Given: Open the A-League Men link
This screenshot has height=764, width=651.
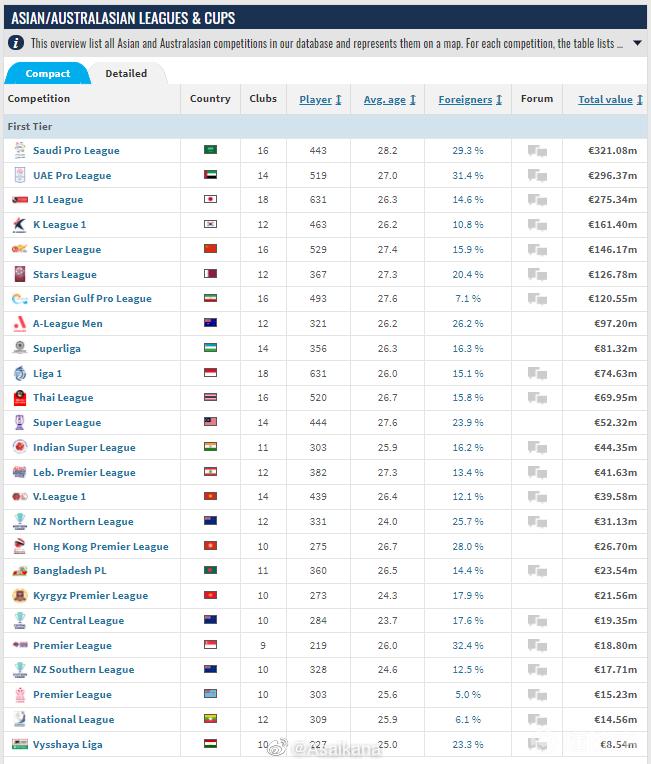Looking at the screenshot, I should tap(68, 324).
